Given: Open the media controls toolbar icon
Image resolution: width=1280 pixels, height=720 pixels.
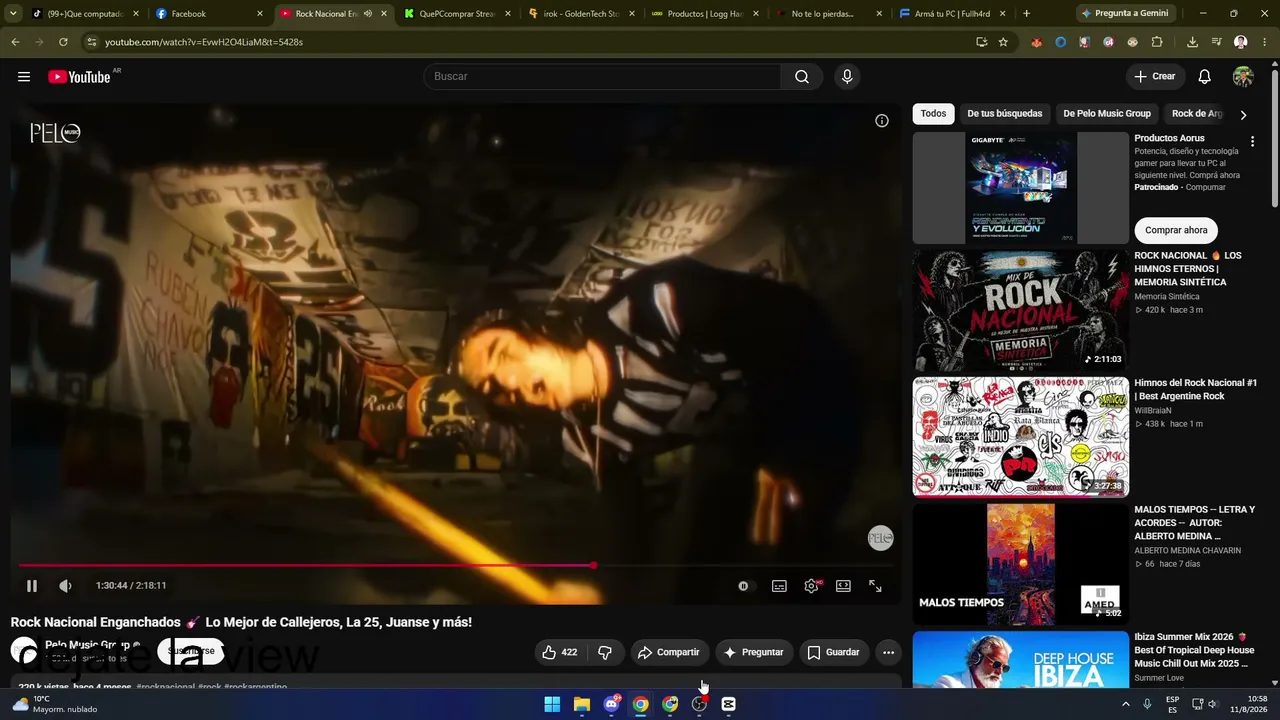Looking at the screenshot, I should pyautogui.click(x=1216, y=42).
